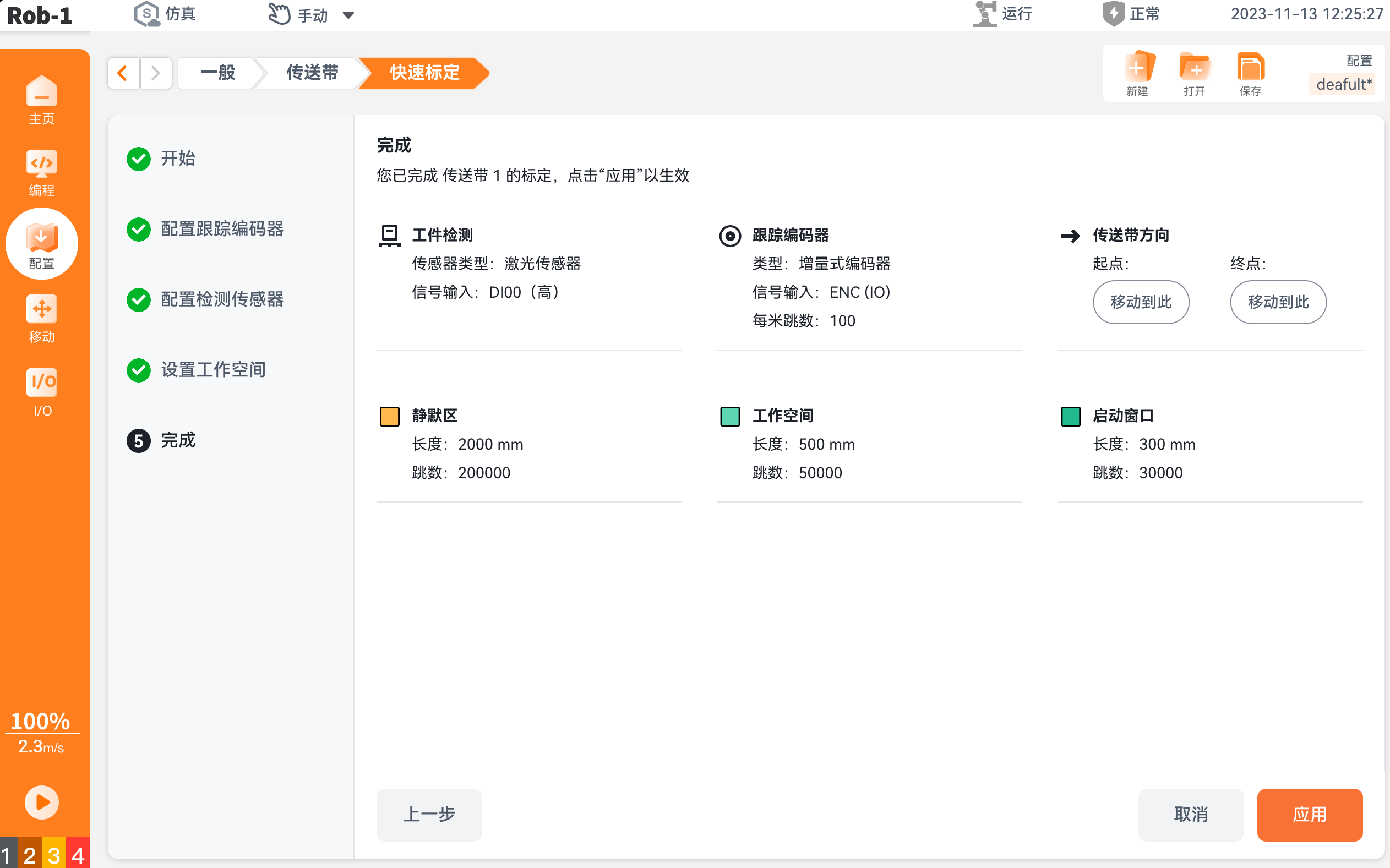This screenshot has width=1390, height=868.
Task: Expand the 手动 mode dropdown arrow
Action: coord(348,15)
